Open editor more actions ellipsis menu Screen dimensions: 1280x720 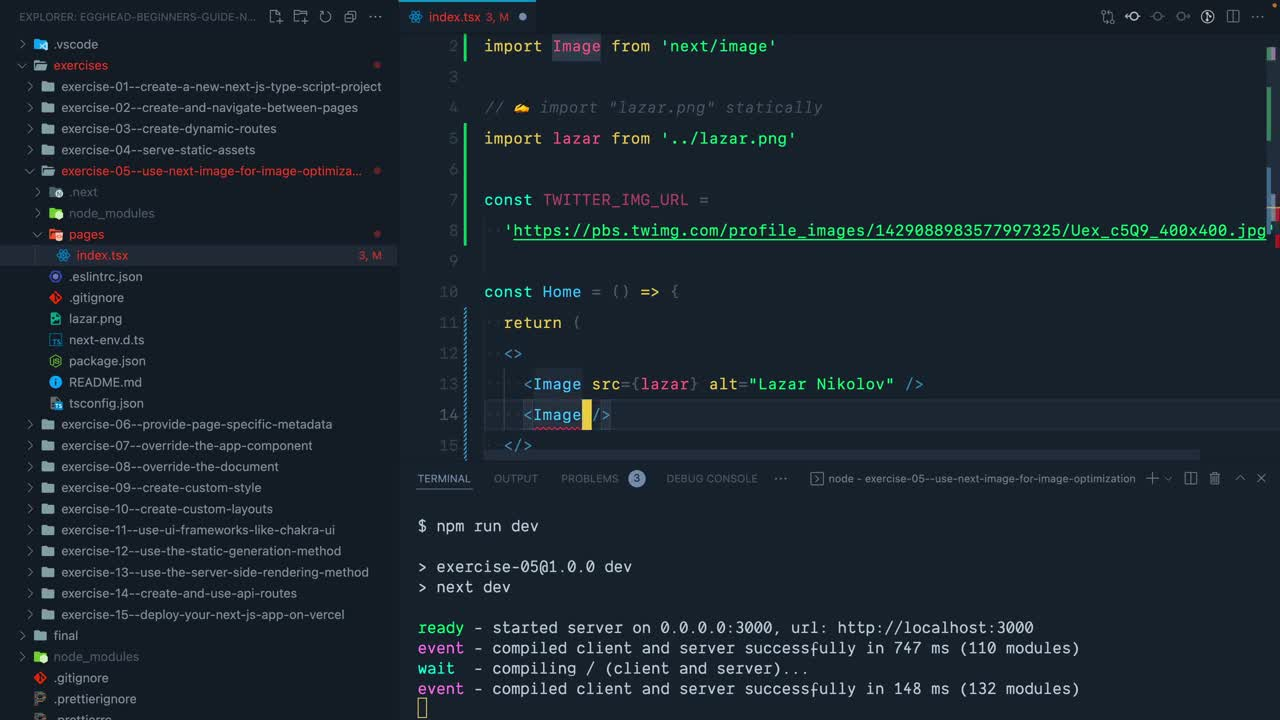(1258, 17)
